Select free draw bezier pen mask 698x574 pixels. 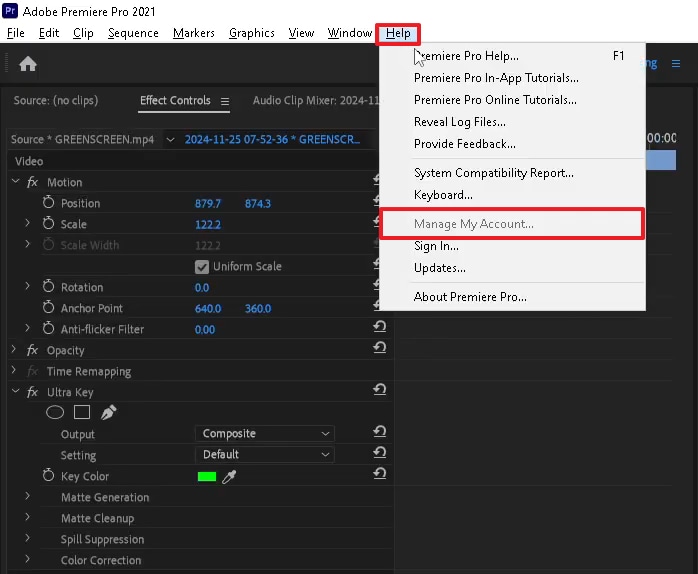(108, 412)
